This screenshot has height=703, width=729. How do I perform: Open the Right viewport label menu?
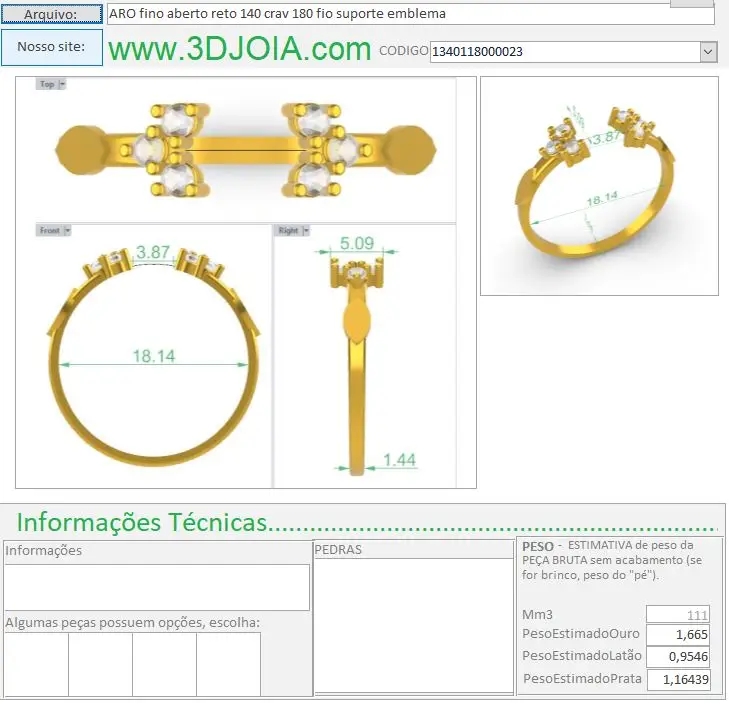click(292, 231)
